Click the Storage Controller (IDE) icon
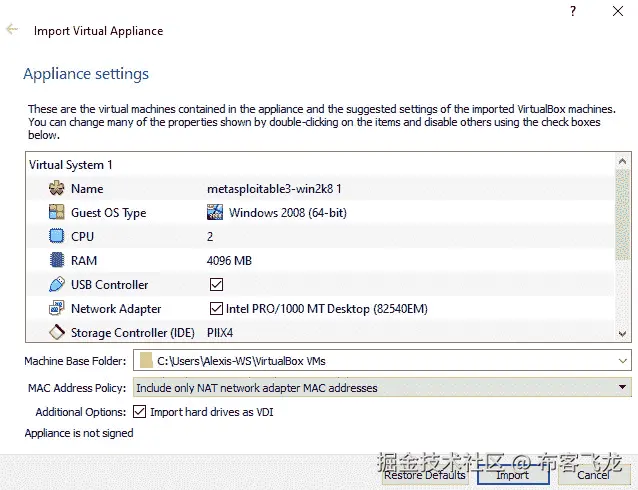The width and height of the screenshot is (638, 490). [x=57, y=332]
